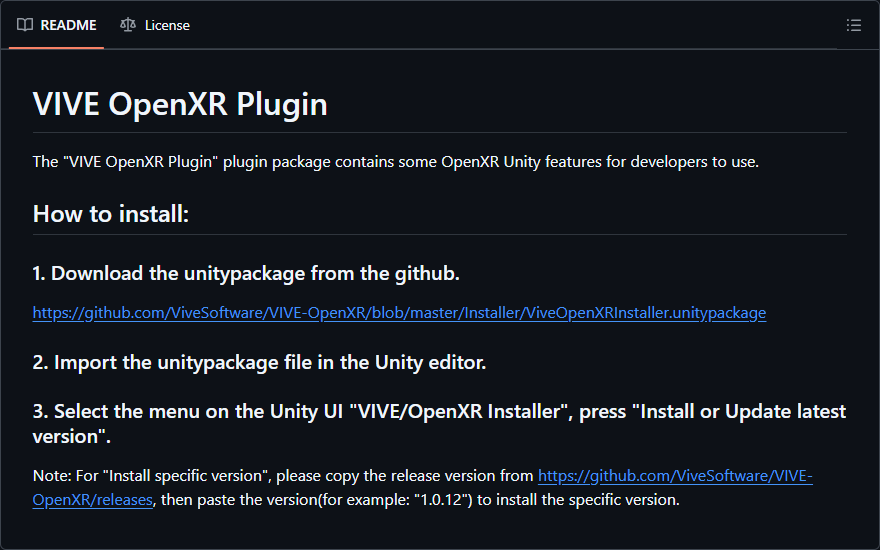Open the github.com/ViveSoftware/VIVE- releases link
The height and width of the screenshot is (550, 880).
point(675,476)
